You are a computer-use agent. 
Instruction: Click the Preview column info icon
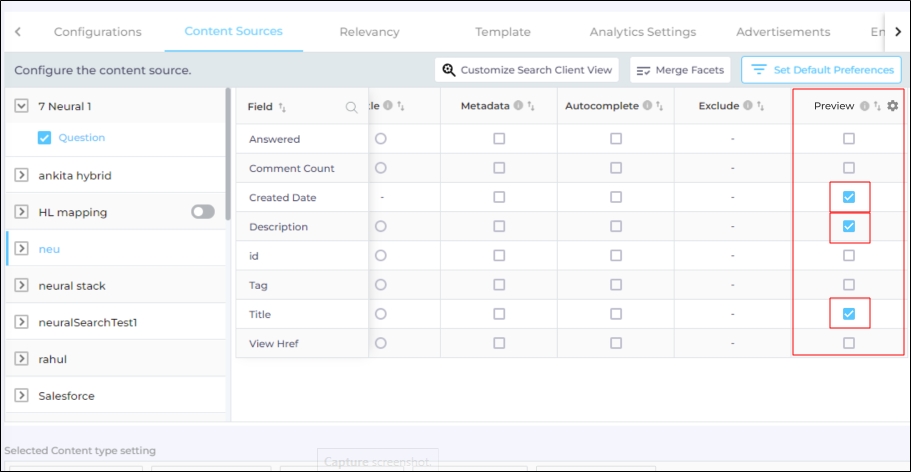tap(864, 106)
